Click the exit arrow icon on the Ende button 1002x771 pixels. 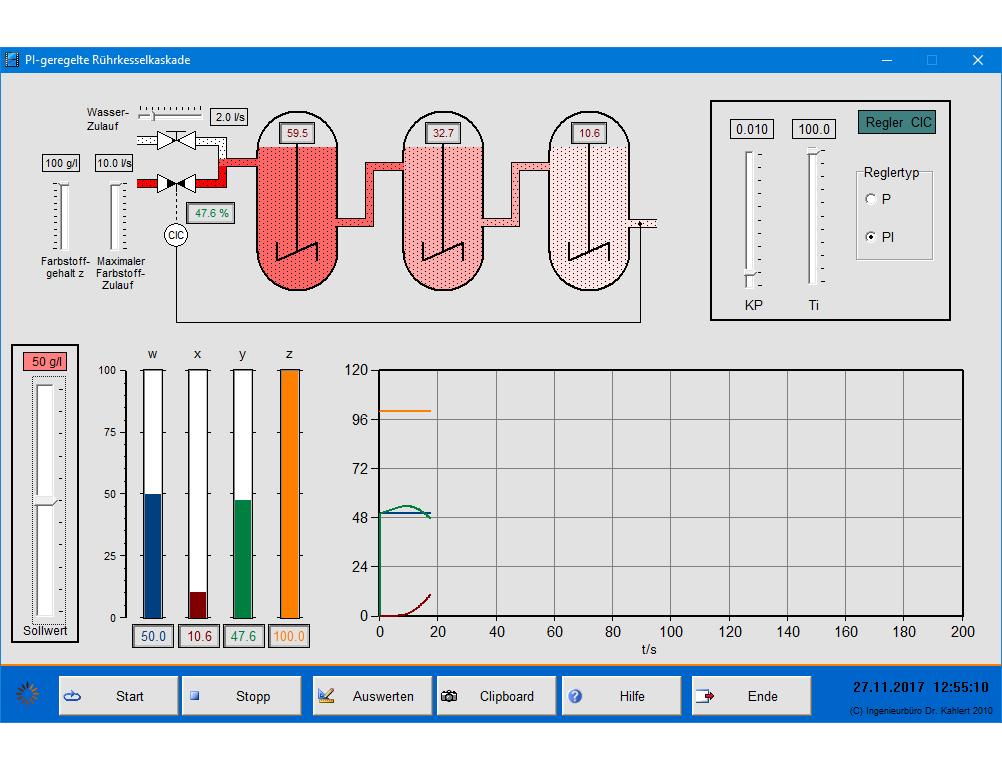(x=705, y=696)
